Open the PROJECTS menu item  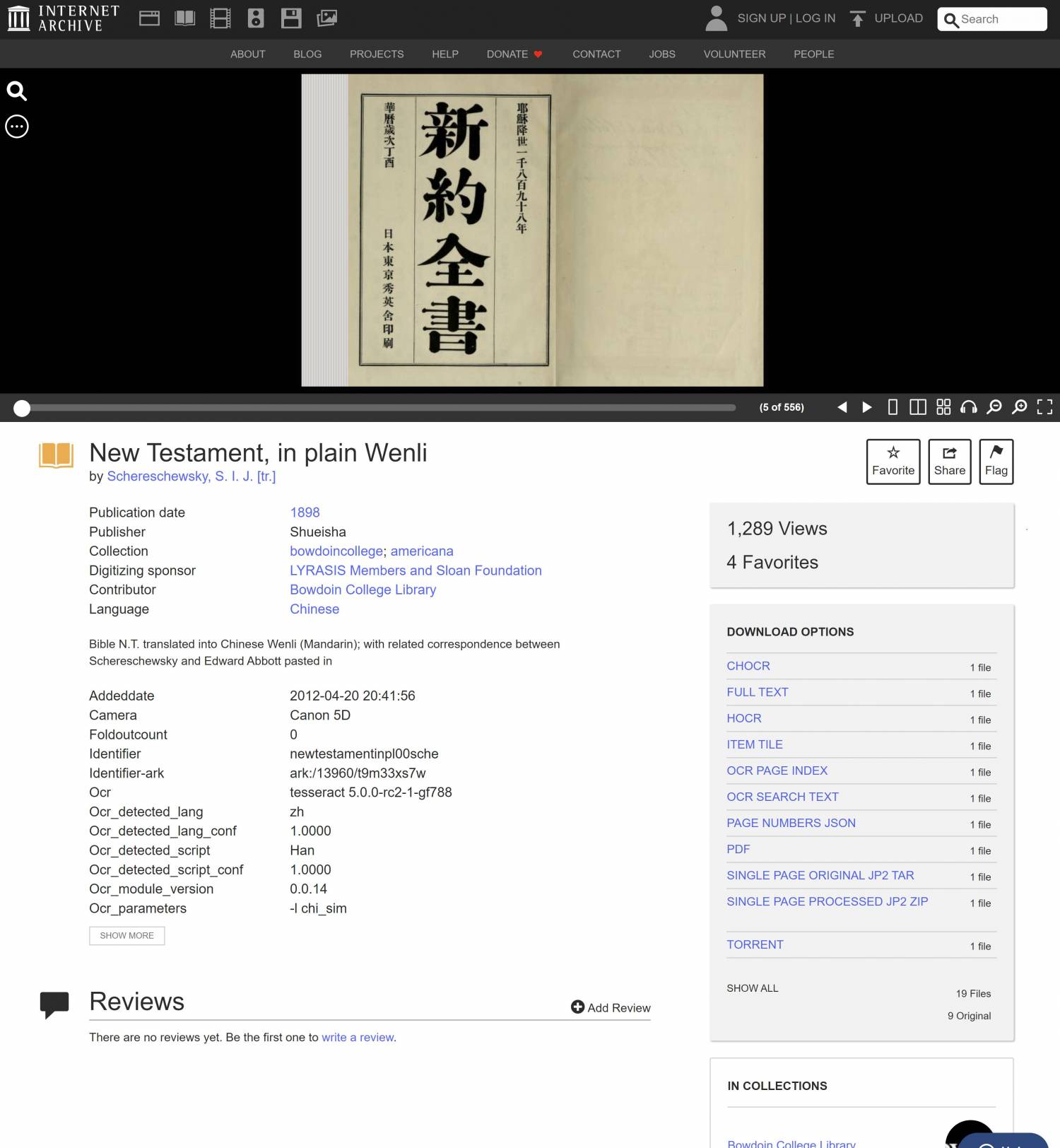coord(377,54)
